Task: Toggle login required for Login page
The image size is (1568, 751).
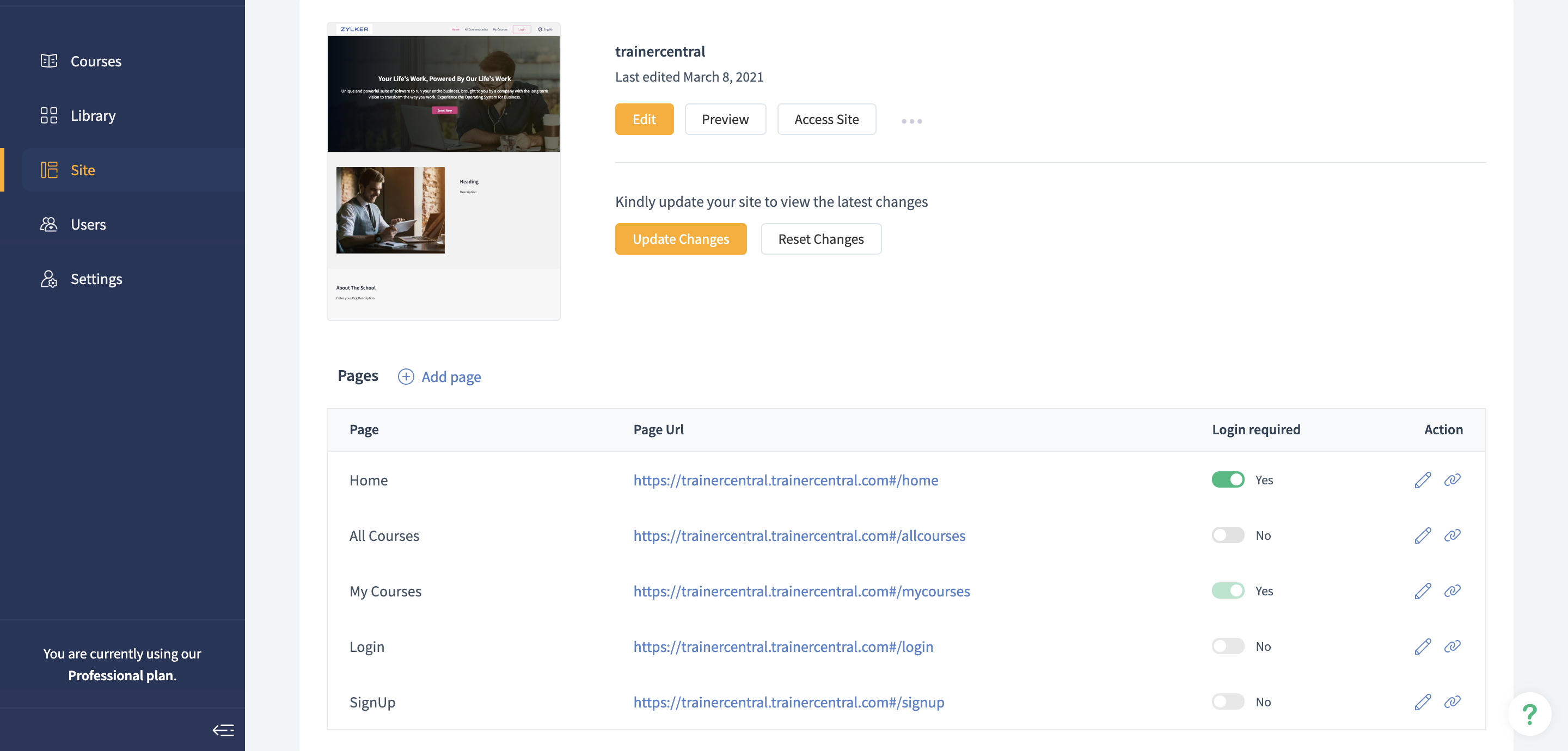Action: 1228,647
